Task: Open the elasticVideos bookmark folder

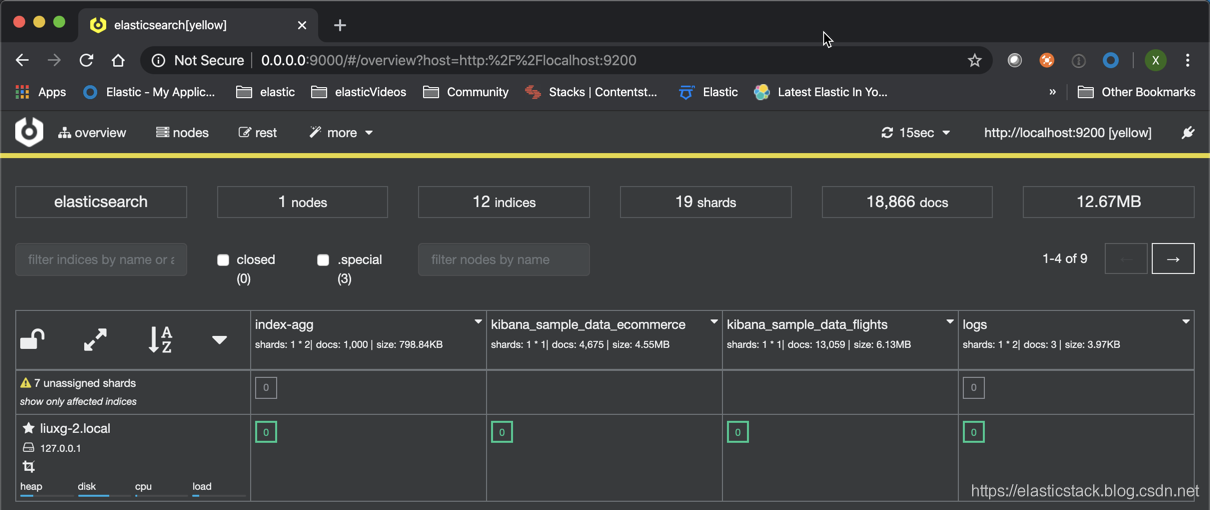Action: (359, 92)
